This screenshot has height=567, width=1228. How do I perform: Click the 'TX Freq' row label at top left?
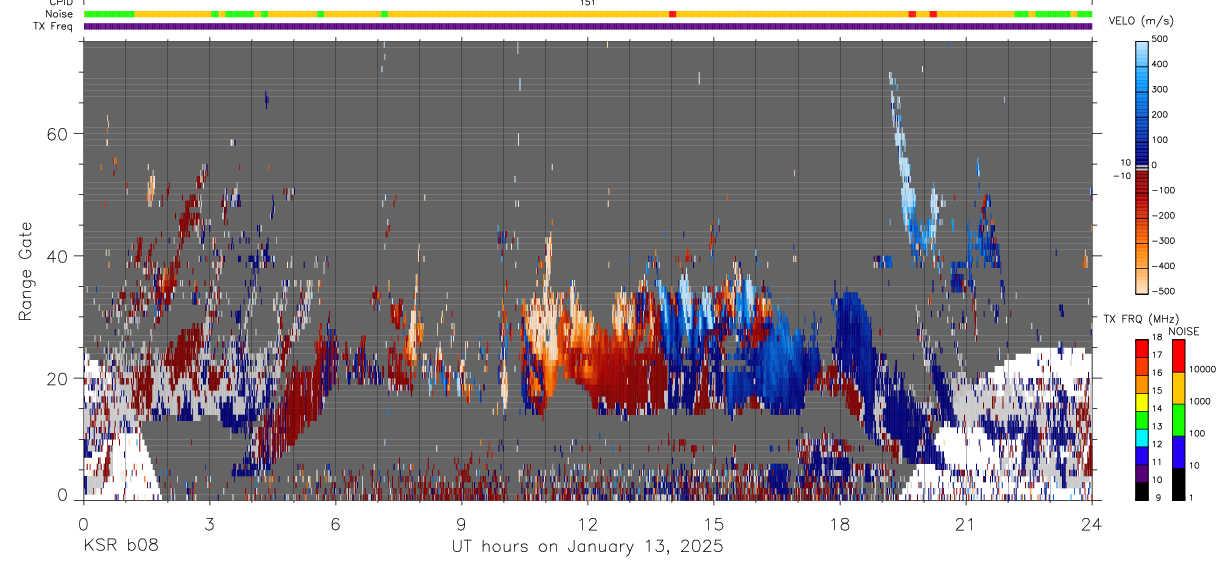[55, 26]
